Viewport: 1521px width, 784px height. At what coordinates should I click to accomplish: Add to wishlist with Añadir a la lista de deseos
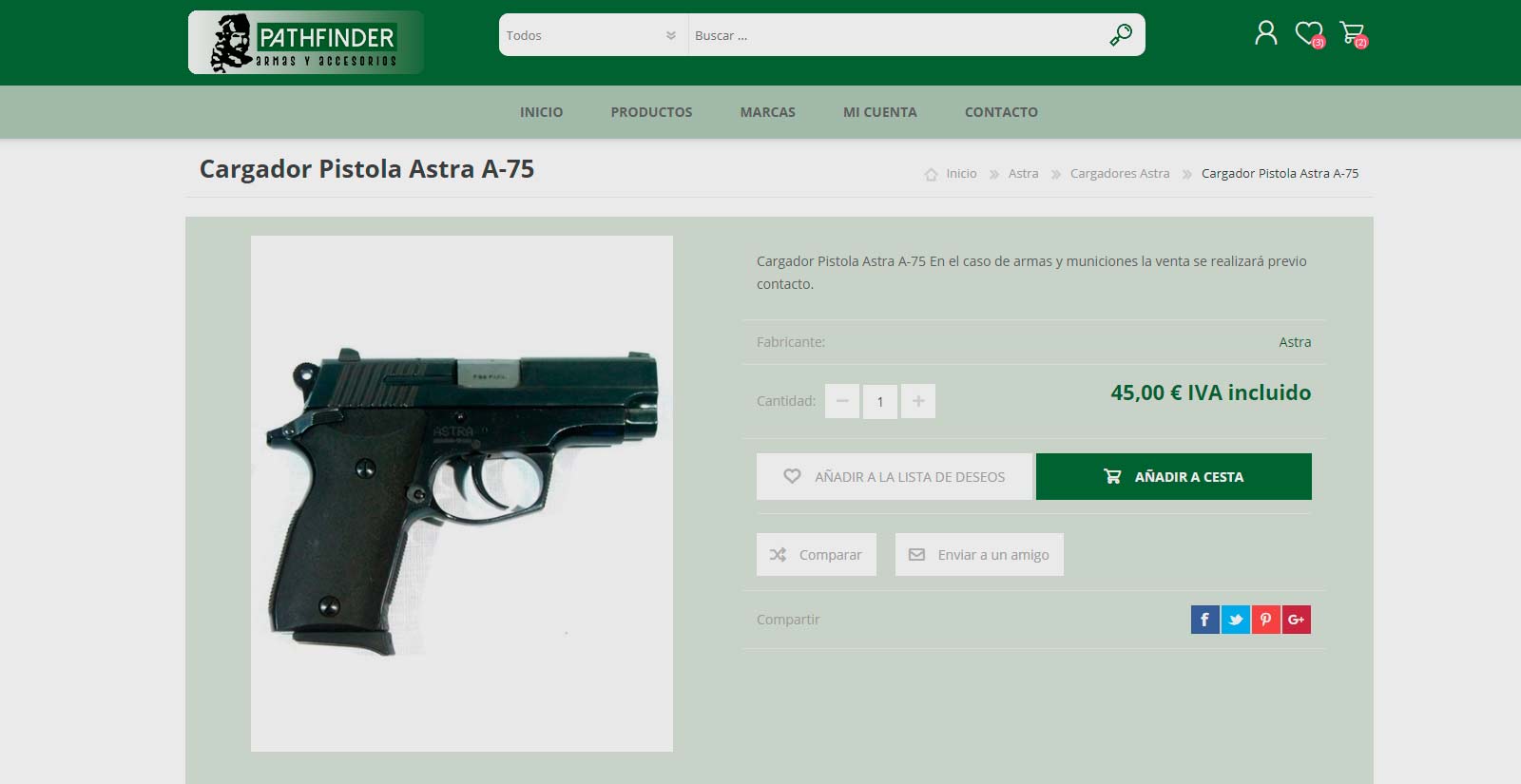895,476
